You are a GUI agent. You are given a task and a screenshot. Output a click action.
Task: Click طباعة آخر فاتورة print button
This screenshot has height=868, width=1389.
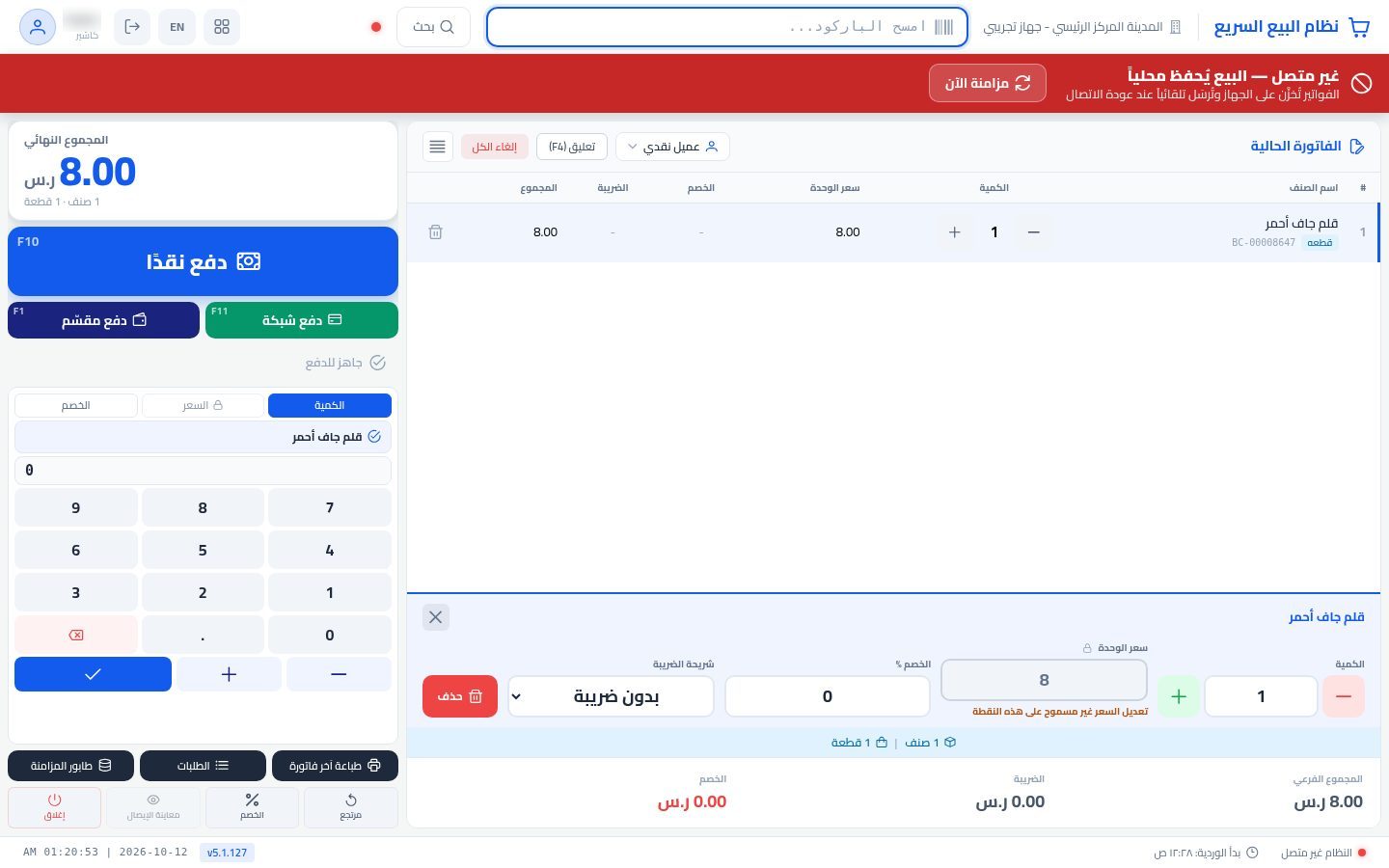(x=335, y=766)
